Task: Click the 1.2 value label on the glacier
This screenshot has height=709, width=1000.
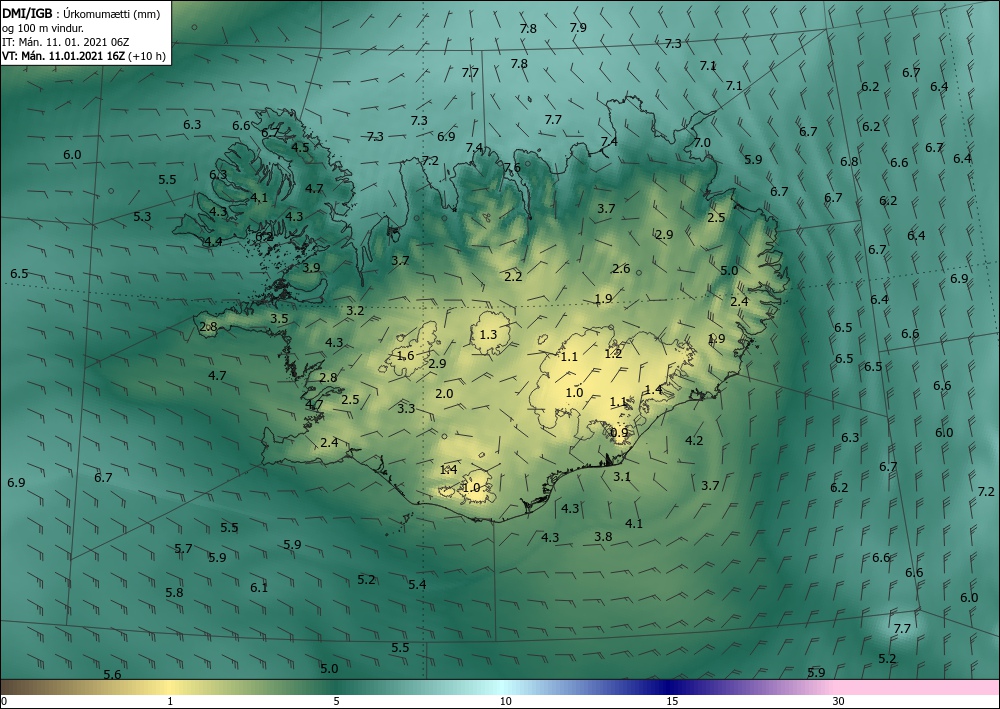Action: pos(614,353)
